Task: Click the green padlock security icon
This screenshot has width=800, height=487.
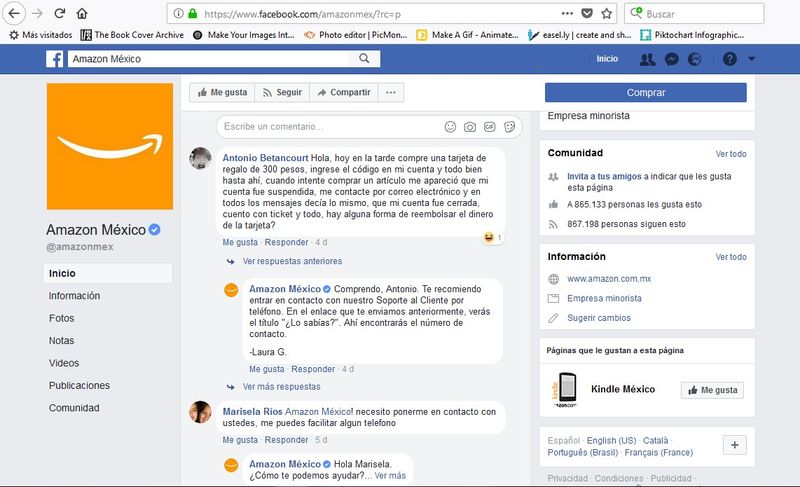Action: (x=192, y=14)
